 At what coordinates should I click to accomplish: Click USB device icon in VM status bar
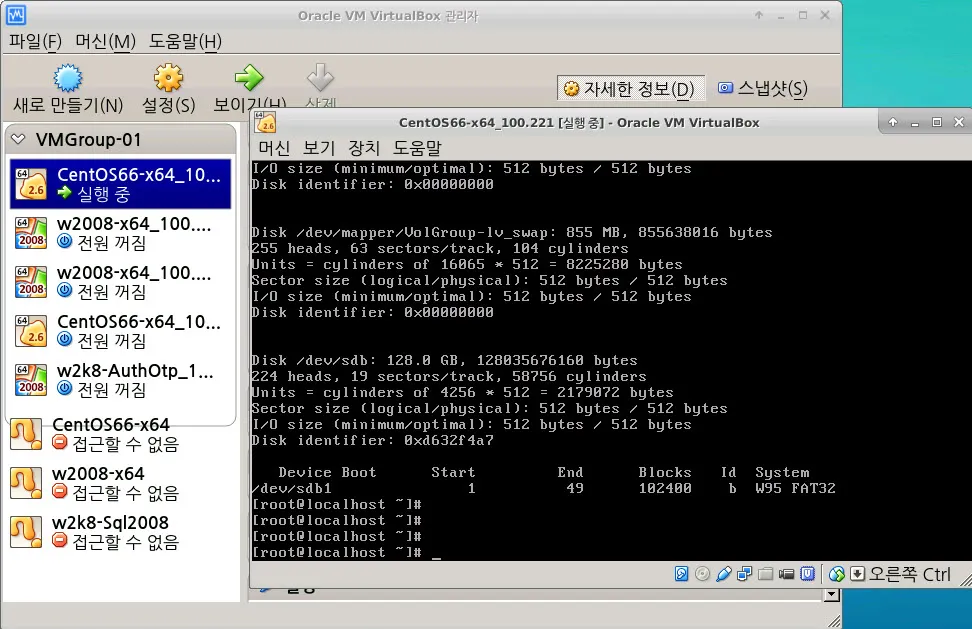(723, 574)
